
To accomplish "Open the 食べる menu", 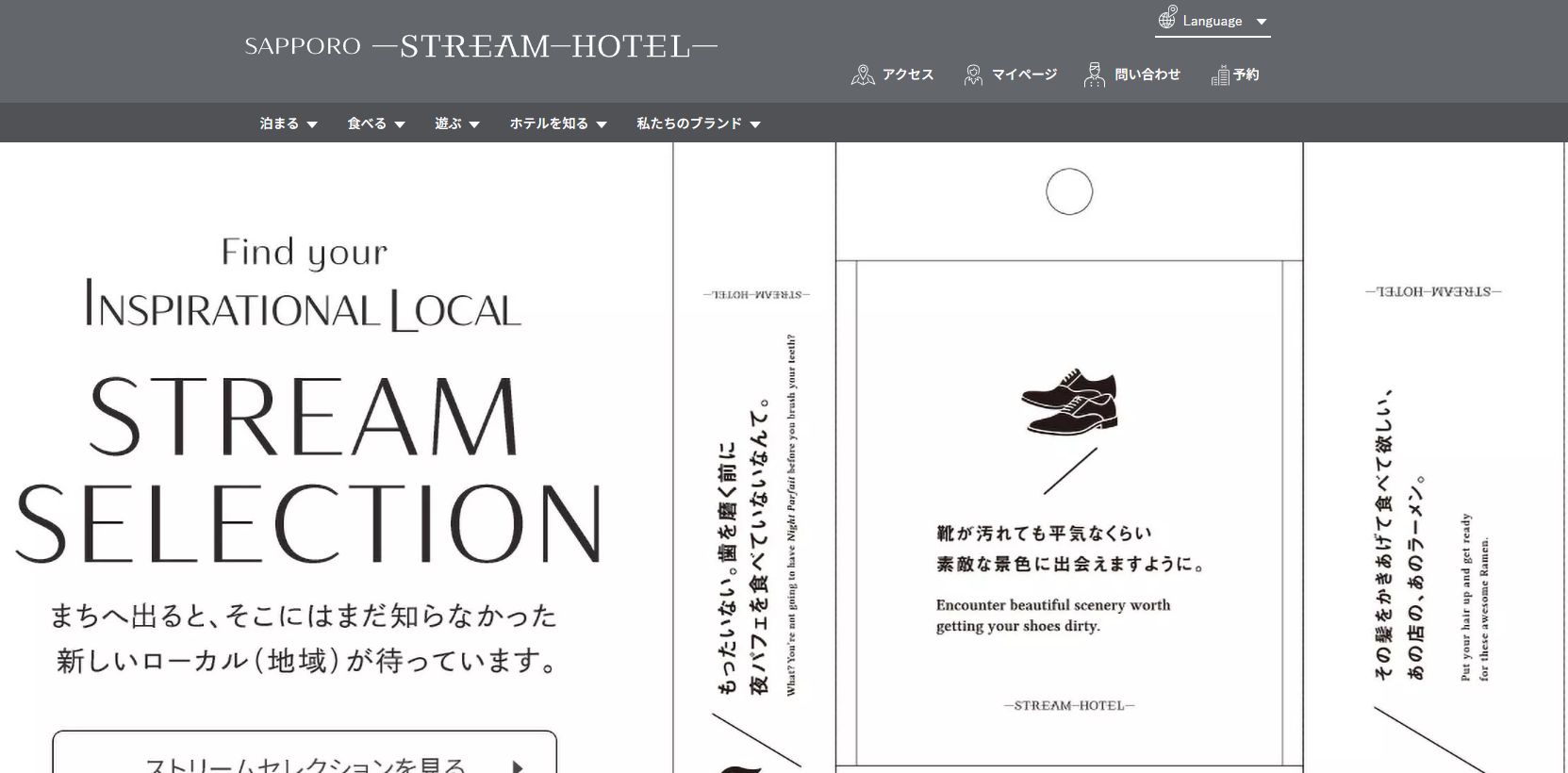I will [367, 123].
